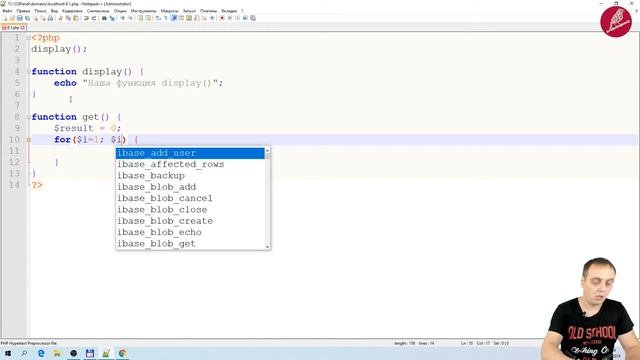This screenshot has width=640, height=360.
Task: Click the Run macro multiple times icon
Action: coord(245,18)
